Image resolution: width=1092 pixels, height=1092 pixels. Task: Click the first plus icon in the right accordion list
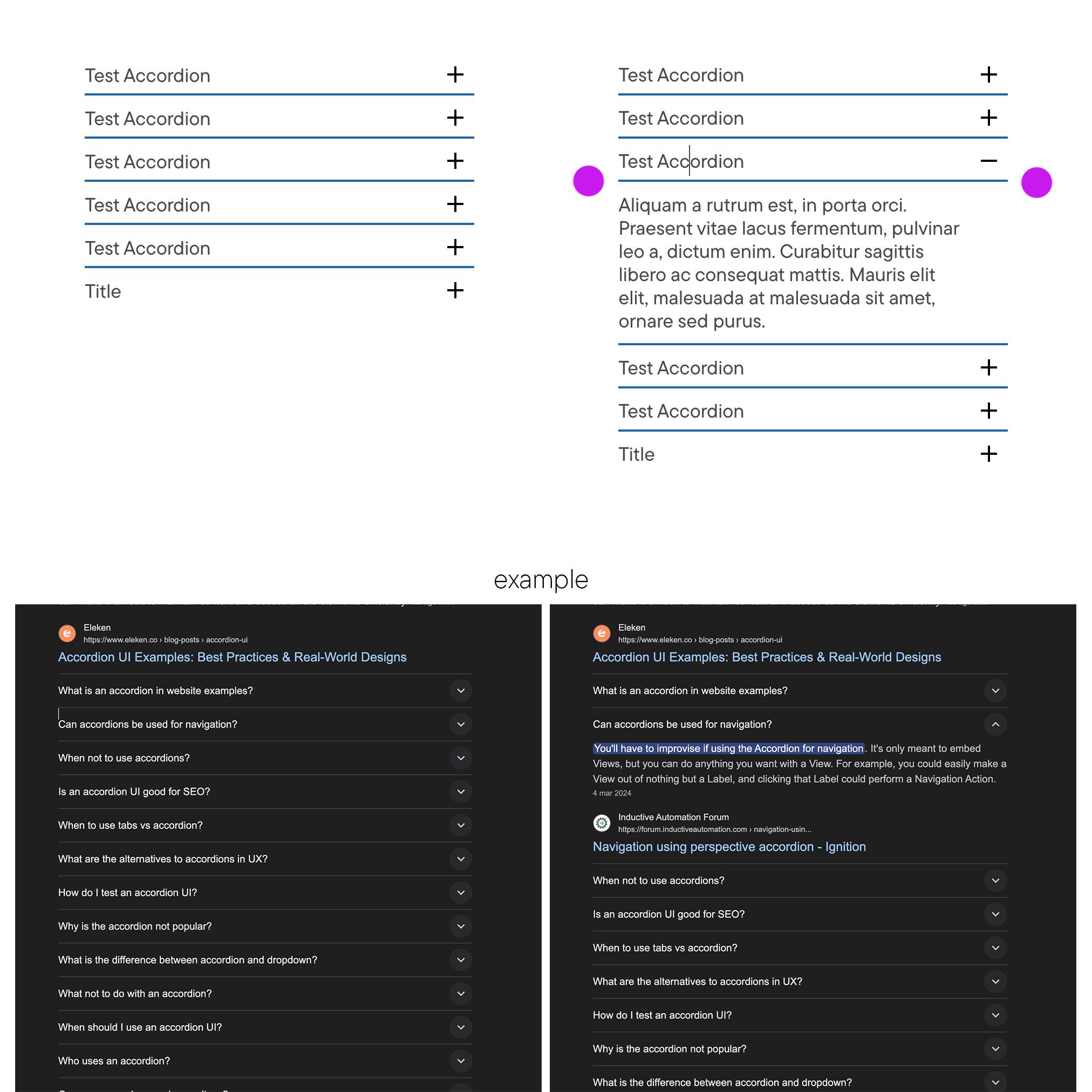click(988, 74)
